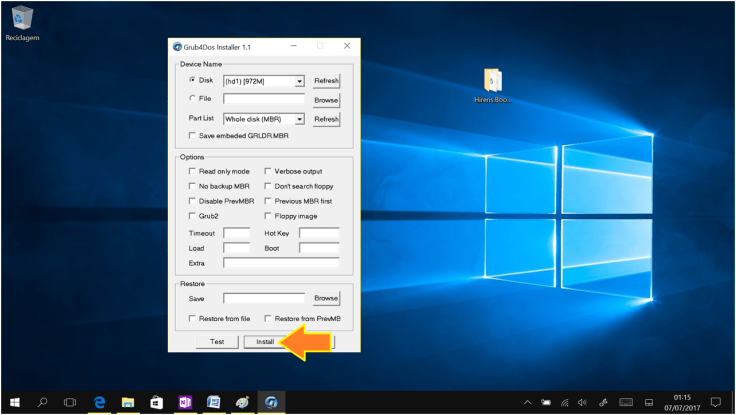Screen dimensions: 736x415
Task: Click the Install button
Action: (x=265, y=342)
